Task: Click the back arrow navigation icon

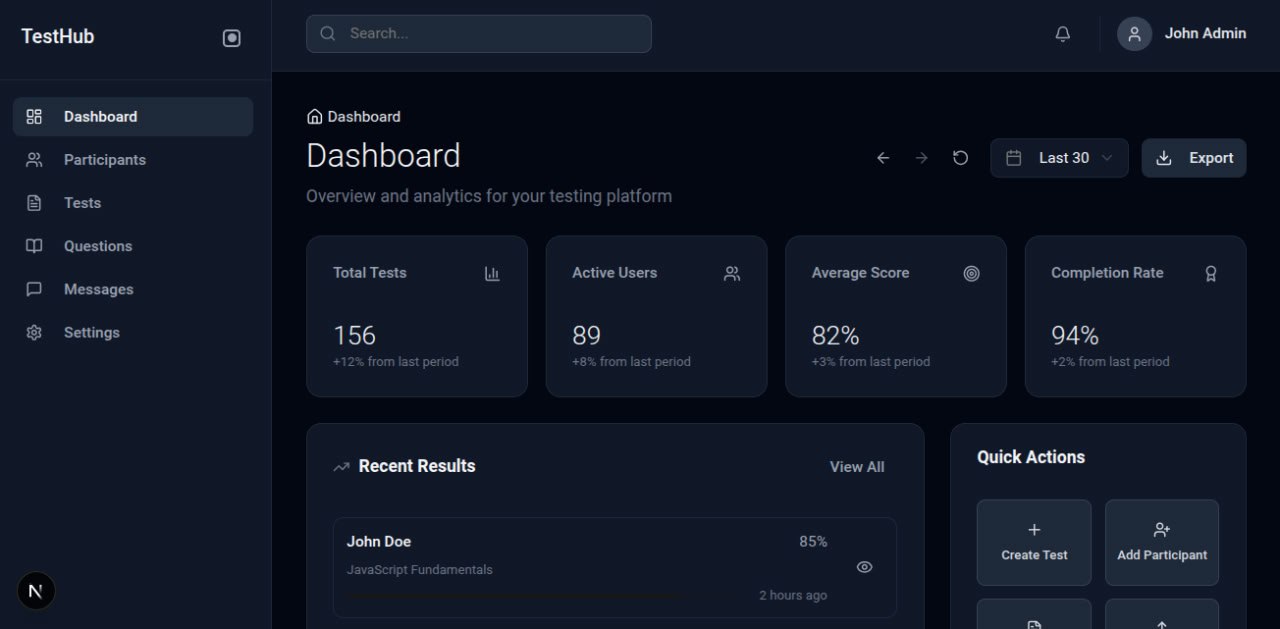Action: click(882, 158)
